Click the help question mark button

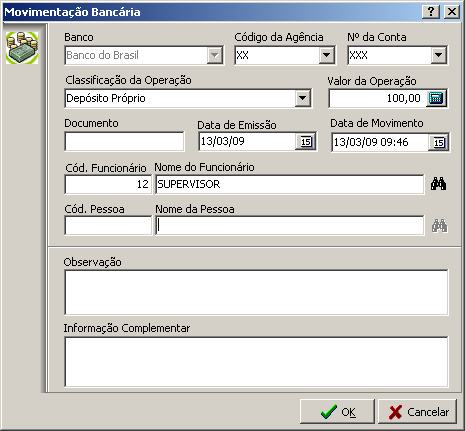point(431,12)
